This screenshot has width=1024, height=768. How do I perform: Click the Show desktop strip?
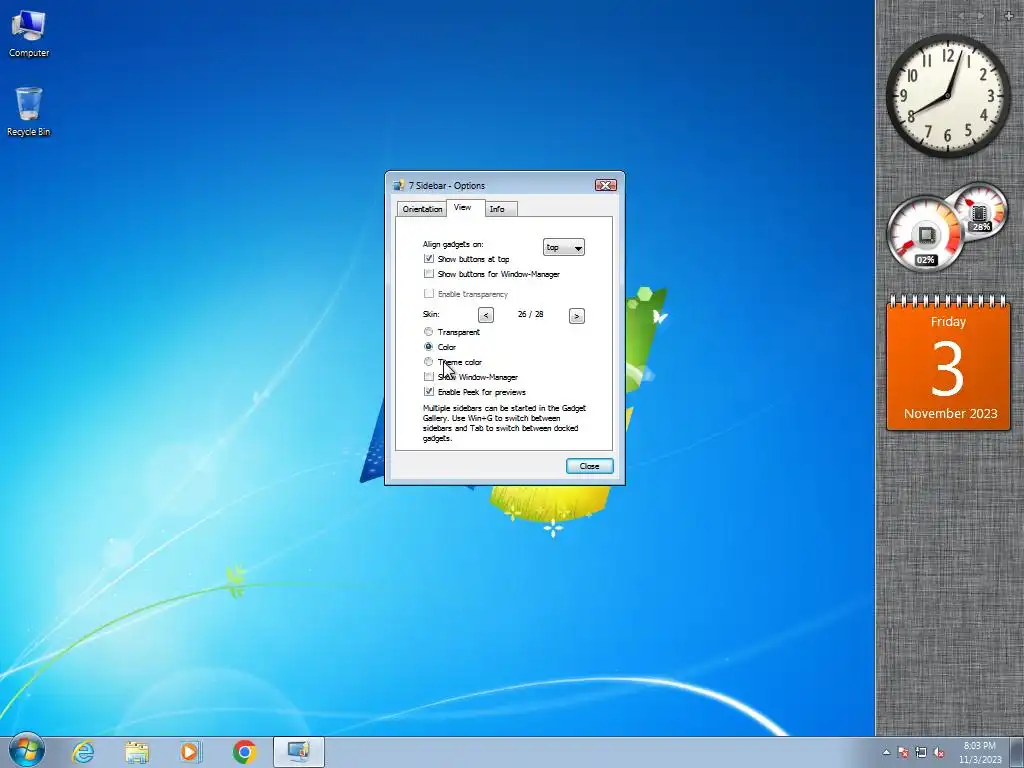(x=1017, y=752)
